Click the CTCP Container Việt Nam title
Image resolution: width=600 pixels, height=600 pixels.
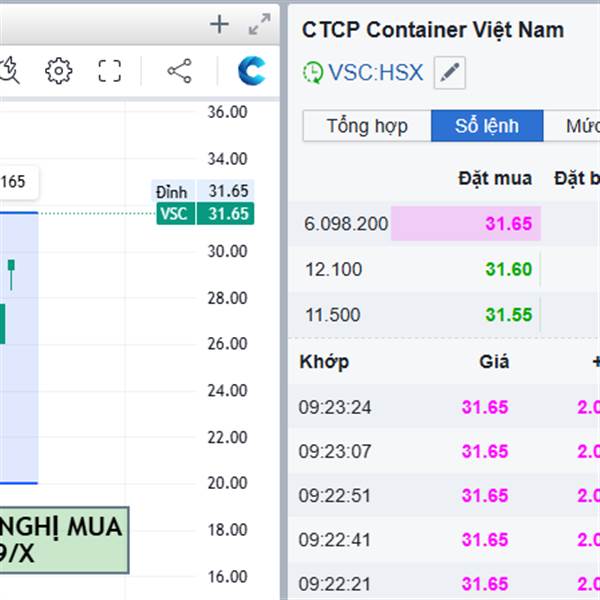[433, 30]
